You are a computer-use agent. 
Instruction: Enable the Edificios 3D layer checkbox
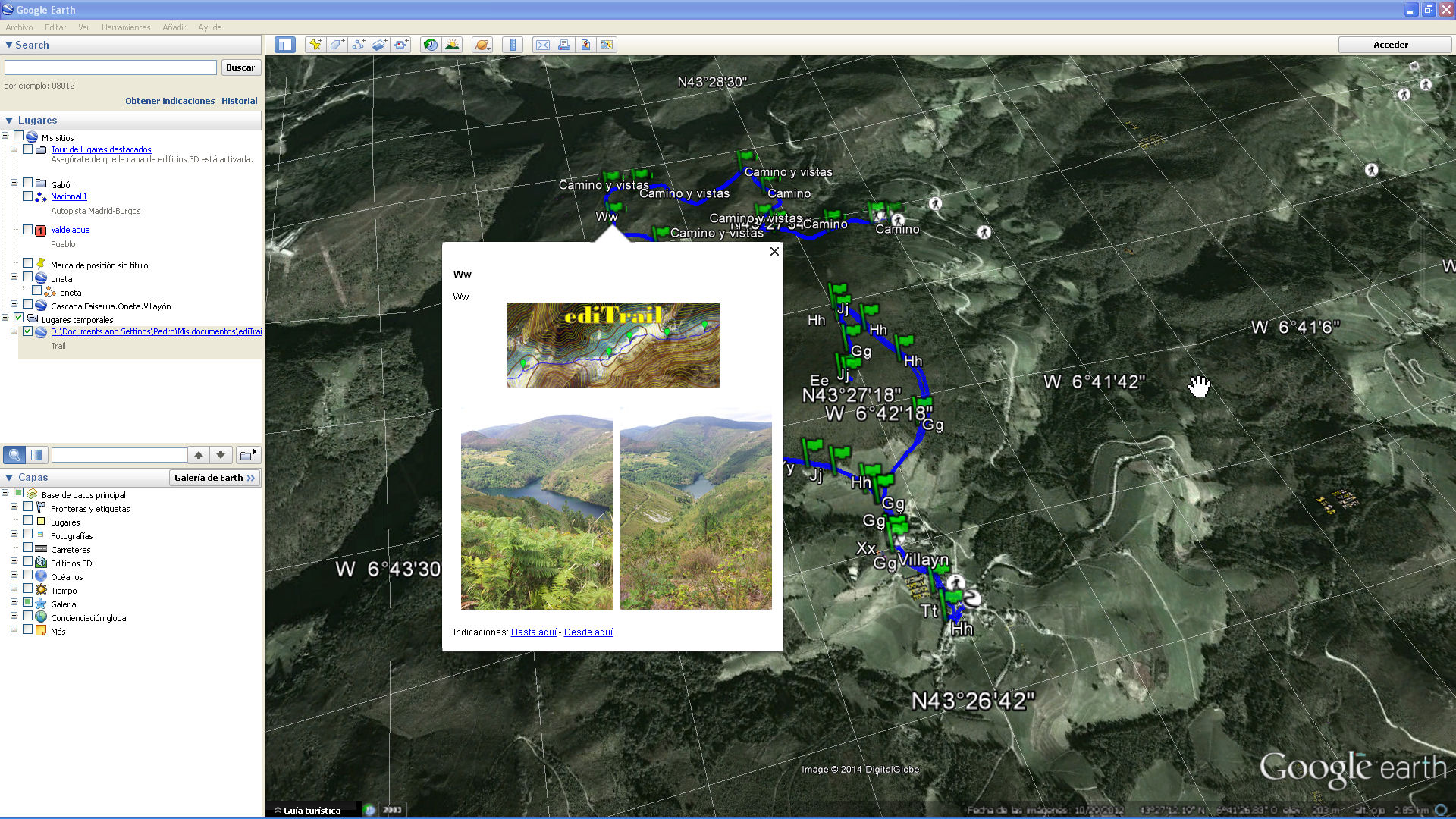tap(28, 562)
